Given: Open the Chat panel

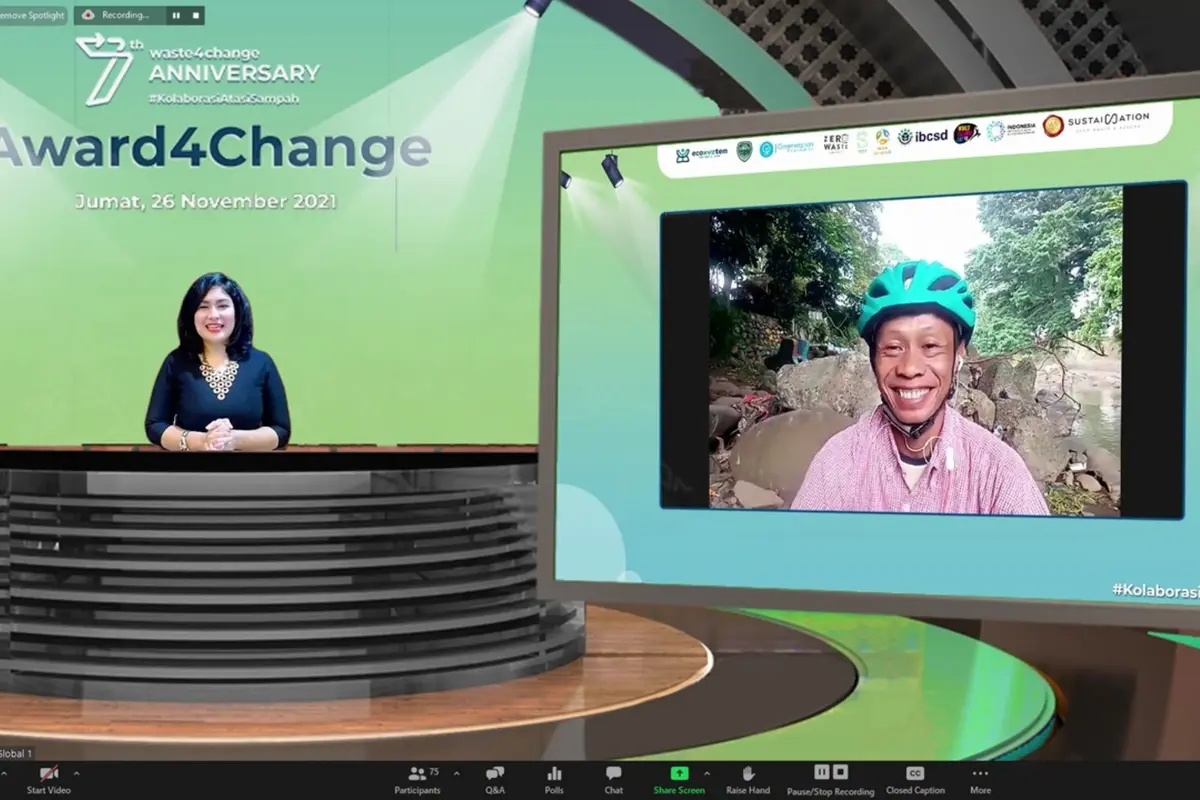Looking at the screenshot, I should coord(614,780).
